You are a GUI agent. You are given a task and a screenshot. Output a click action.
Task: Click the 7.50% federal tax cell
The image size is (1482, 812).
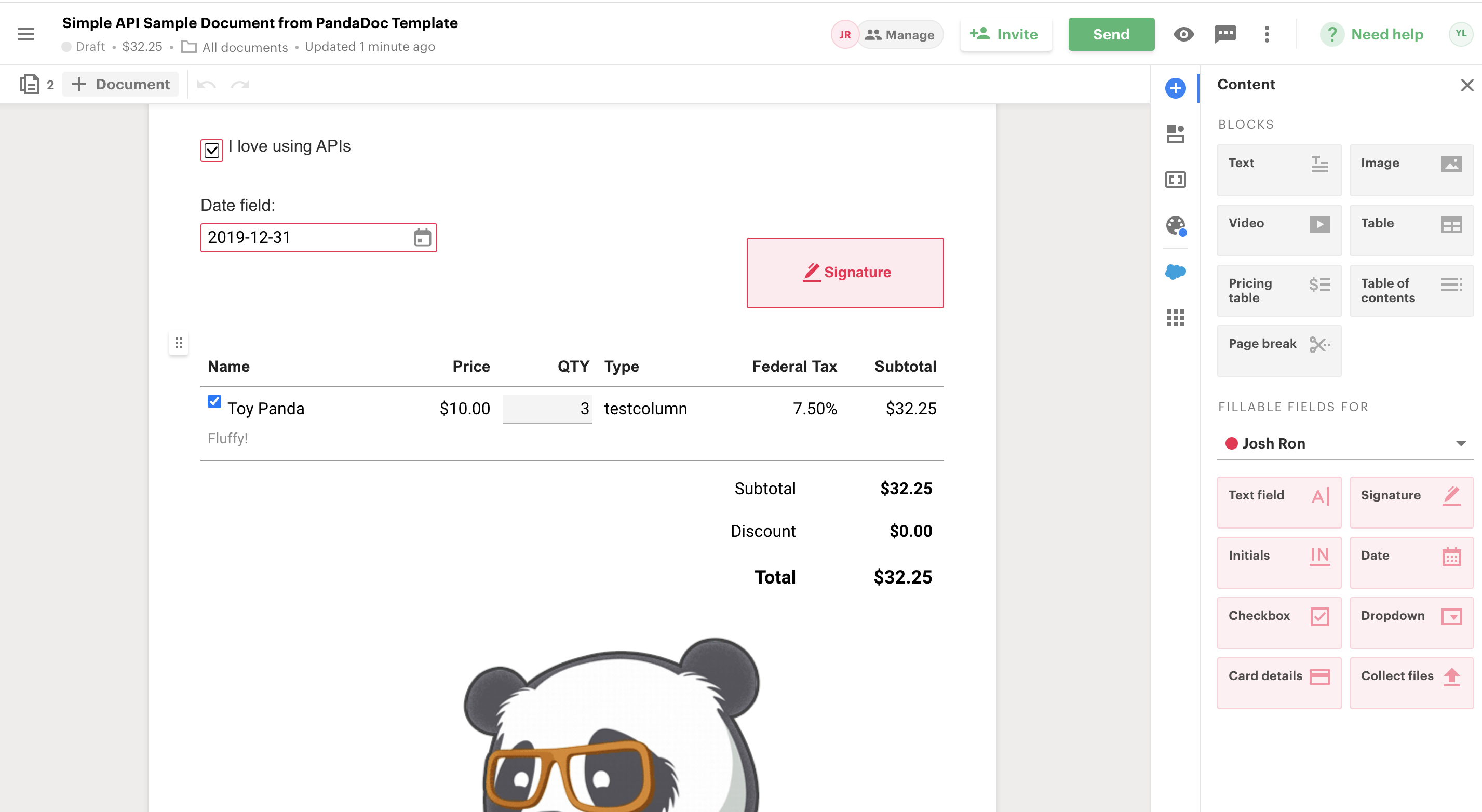[x=815, y=408]
